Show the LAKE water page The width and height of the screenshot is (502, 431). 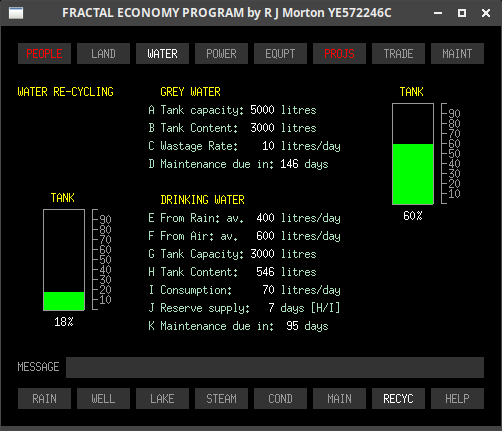tap(162, 398)
